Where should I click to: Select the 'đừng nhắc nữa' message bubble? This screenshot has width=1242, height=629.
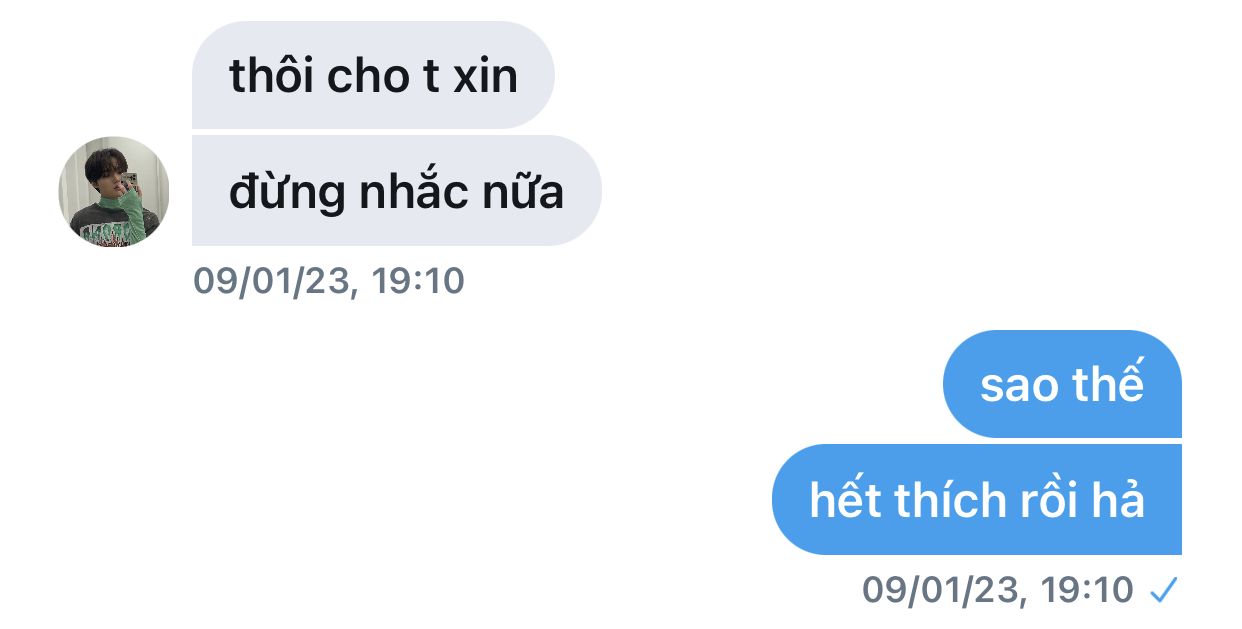point(396,191)
